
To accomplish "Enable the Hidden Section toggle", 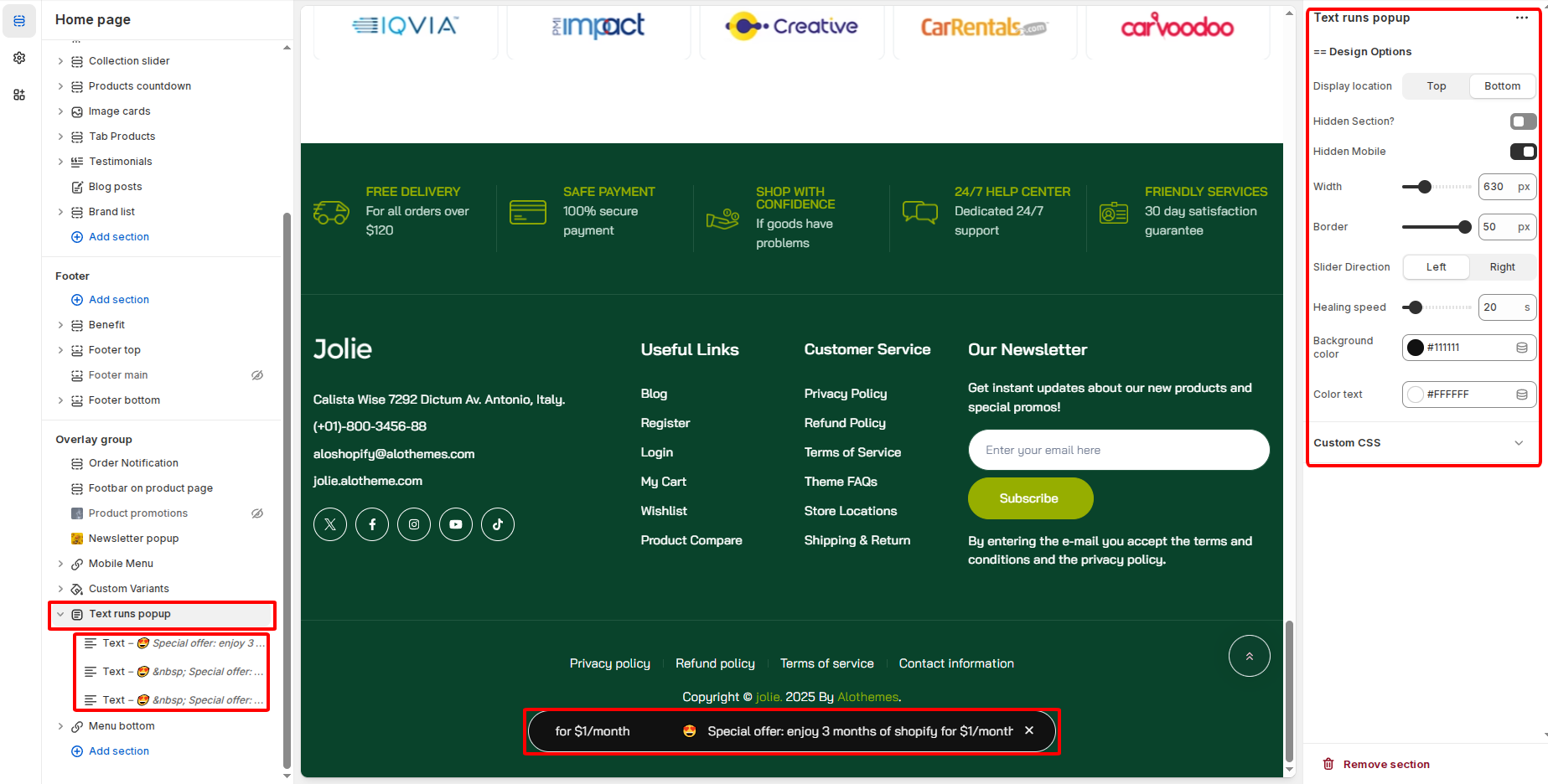I will 1522,121.
